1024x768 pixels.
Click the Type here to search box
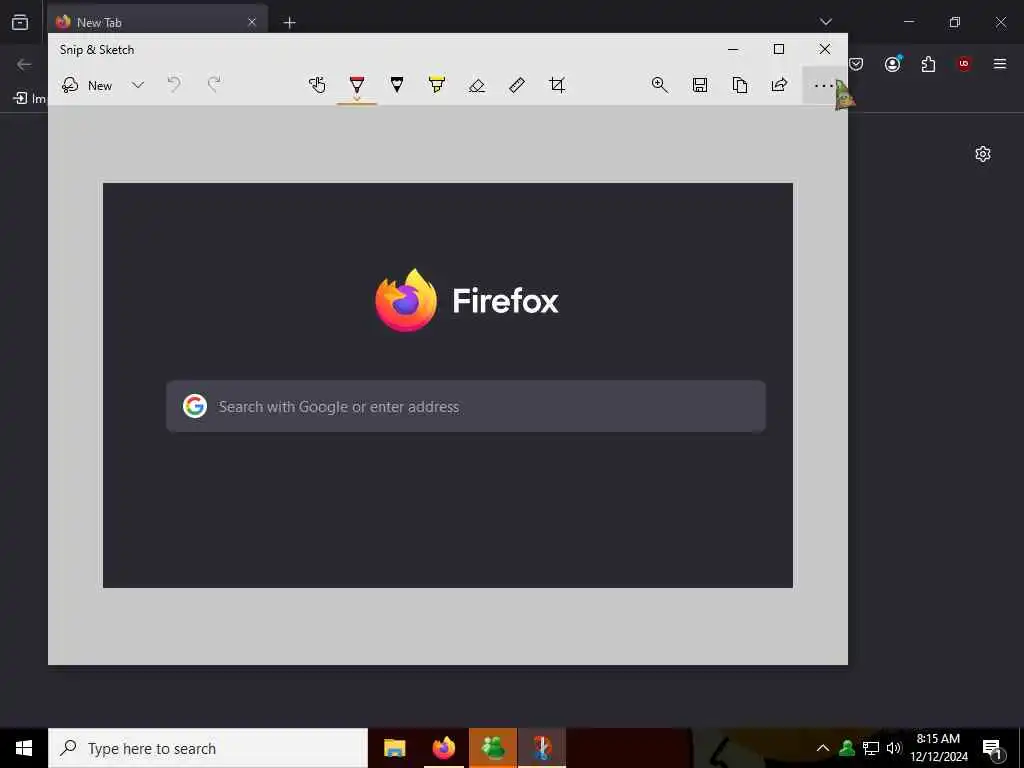(x=208, y=748)
